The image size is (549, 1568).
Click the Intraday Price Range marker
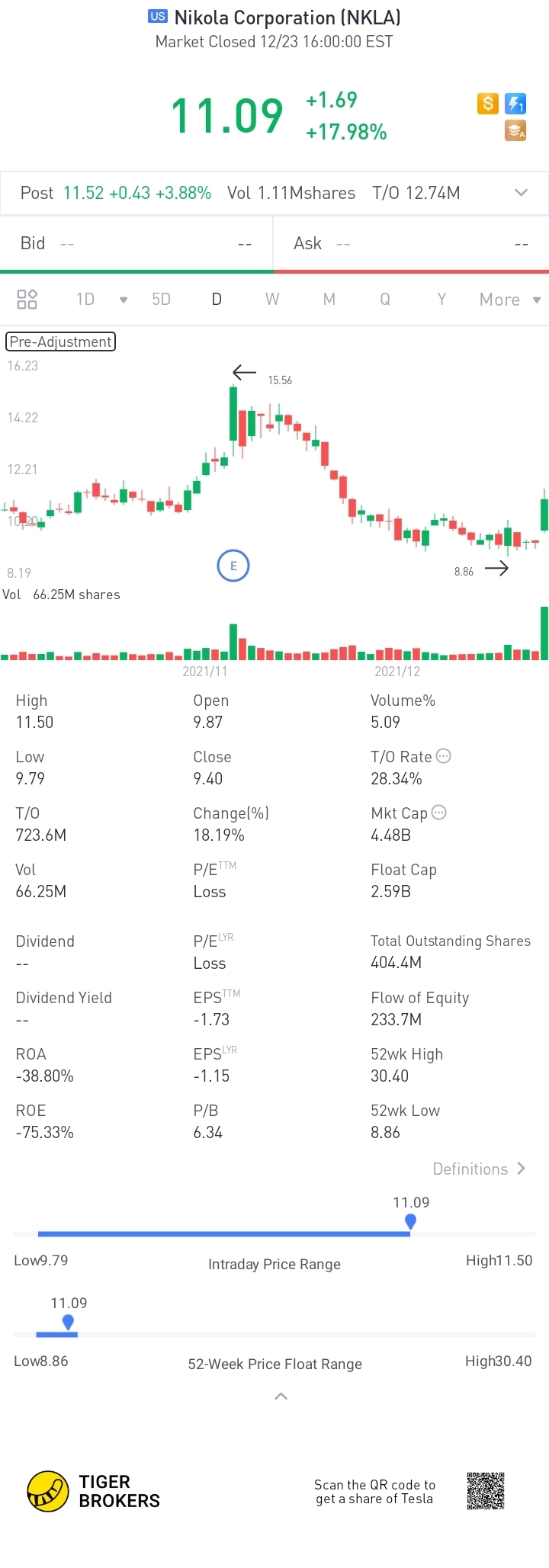coord(411,1222)
